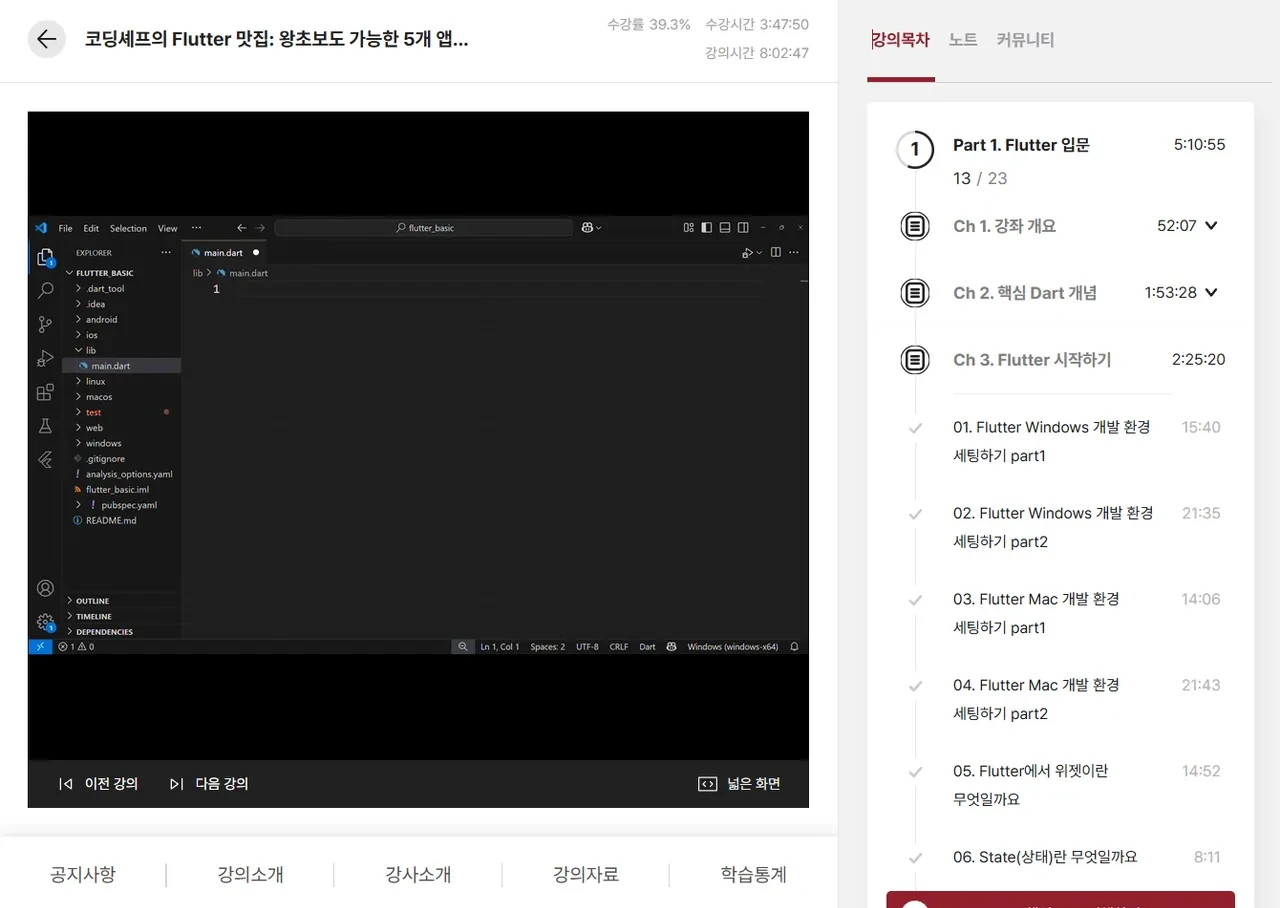The height and width of the screenshot is (908, 1280).
Task: Click the navigate forward arrow in VS Code
Action: click(261, 228)
